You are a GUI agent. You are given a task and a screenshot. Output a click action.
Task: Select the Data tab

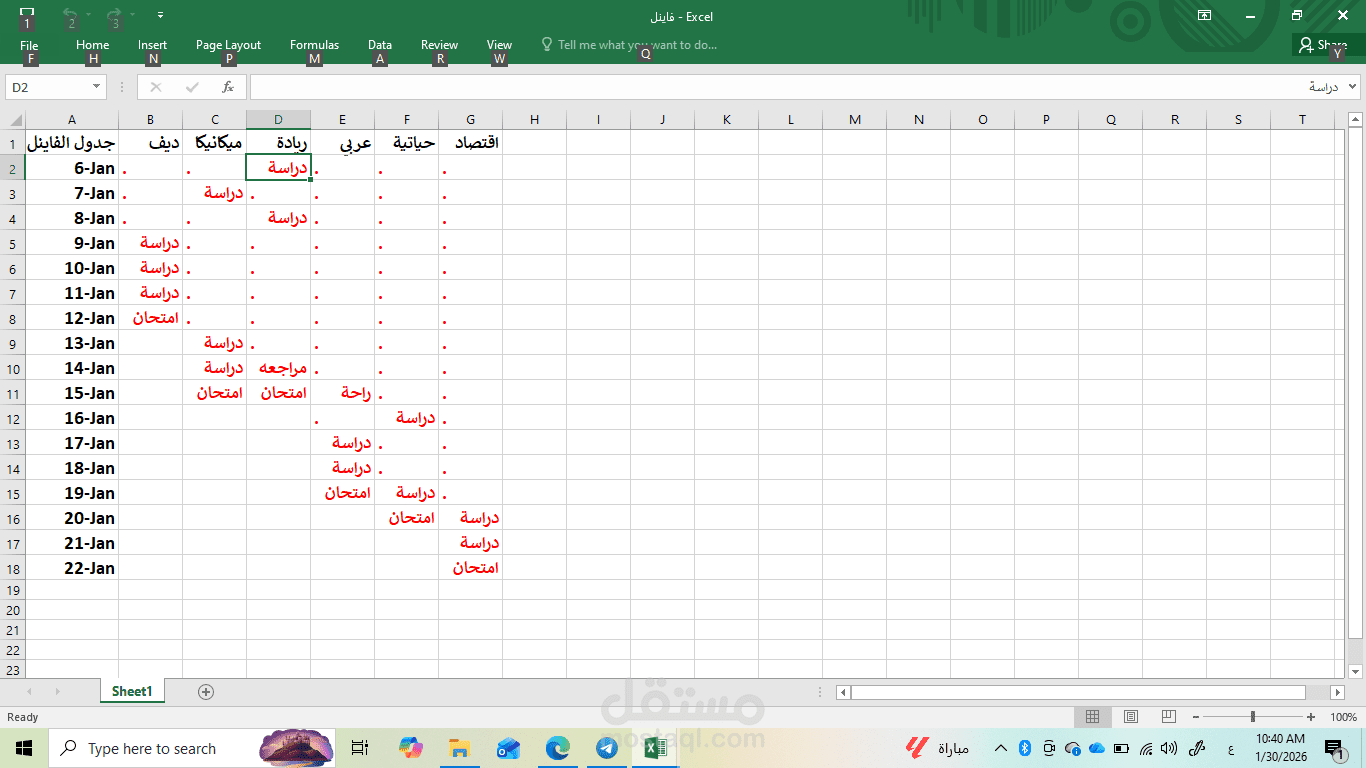[380, 45]
